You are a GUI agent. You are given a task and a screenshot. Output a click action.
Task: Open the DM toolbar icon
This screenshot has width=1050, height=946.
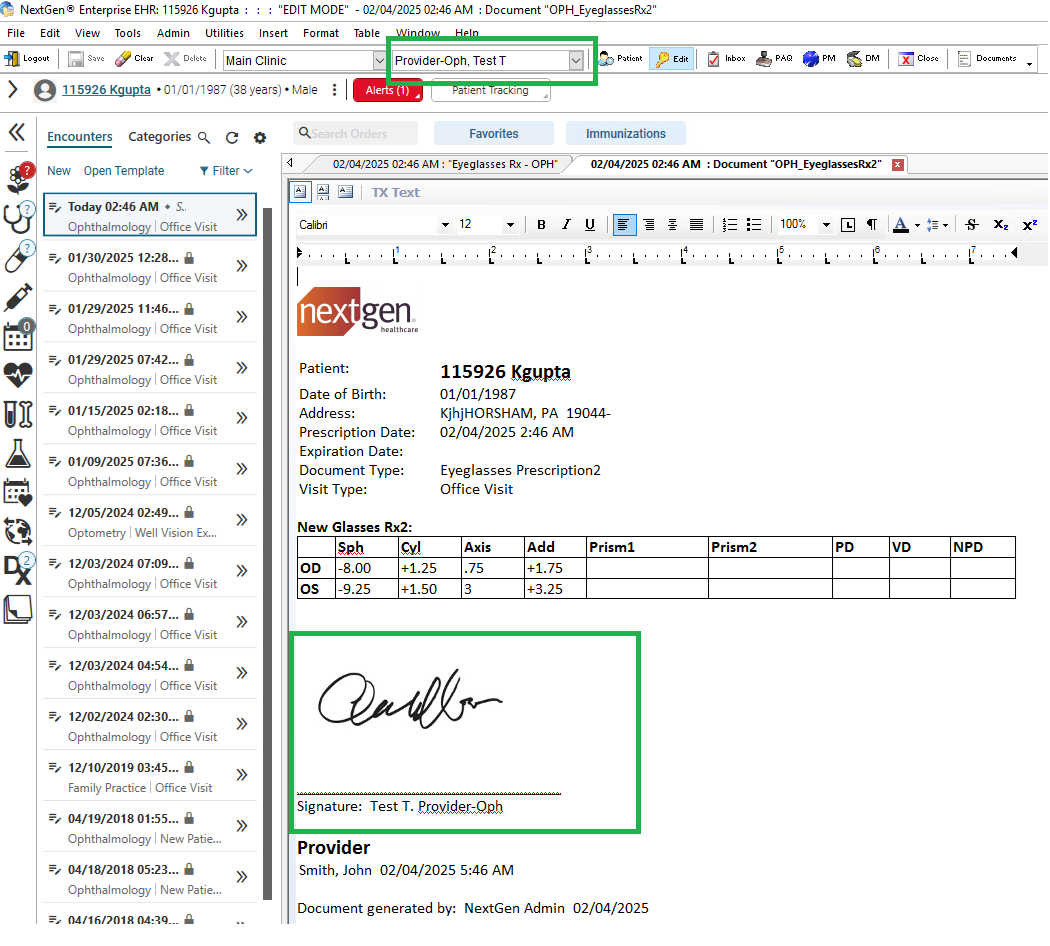[863, 59]
